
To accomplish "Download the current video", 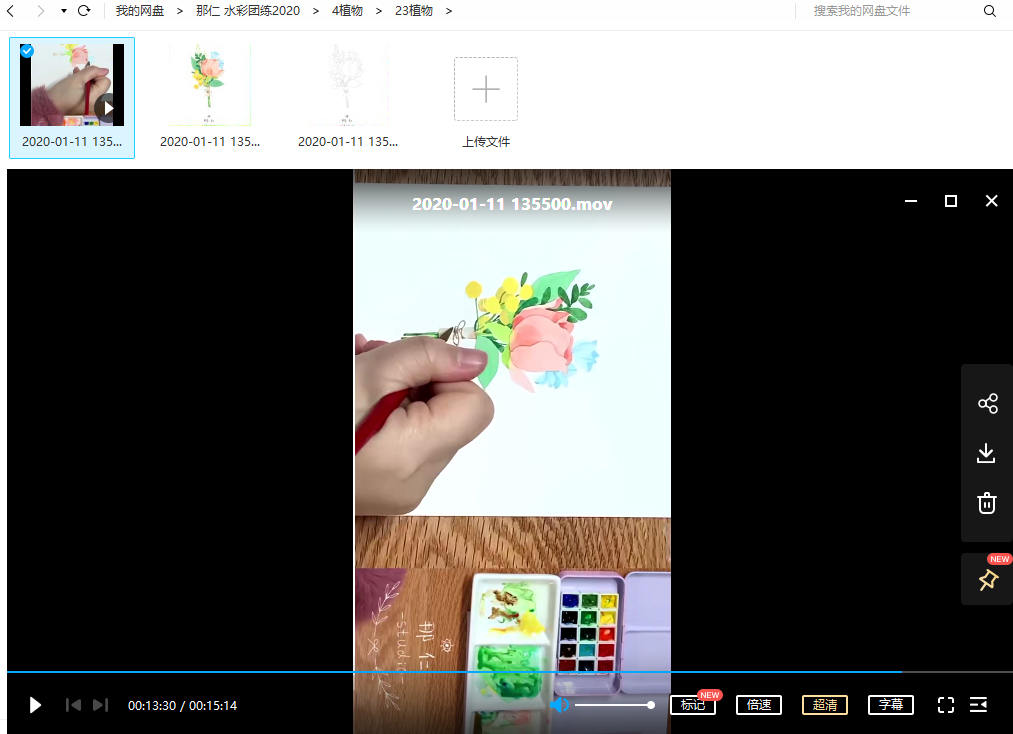I will 986,453.
